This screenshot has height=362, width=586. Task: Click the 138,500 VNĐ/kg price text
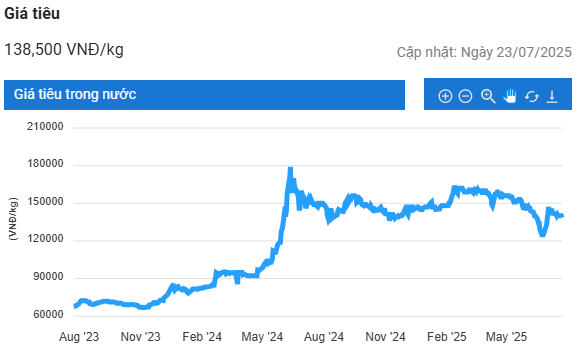[64, 49]
